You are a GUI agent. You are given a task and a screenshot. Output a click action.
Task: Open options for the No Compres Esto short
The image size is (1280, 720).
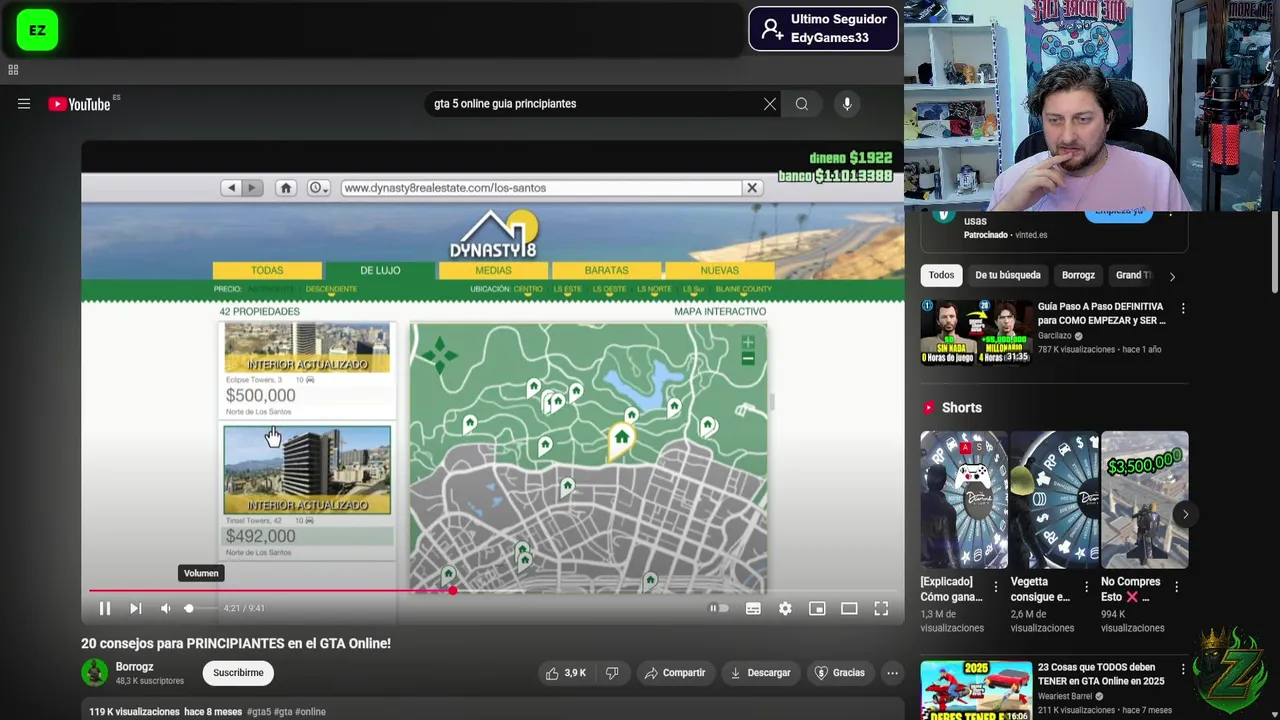pyautogui.click(x=1176, y=587)
